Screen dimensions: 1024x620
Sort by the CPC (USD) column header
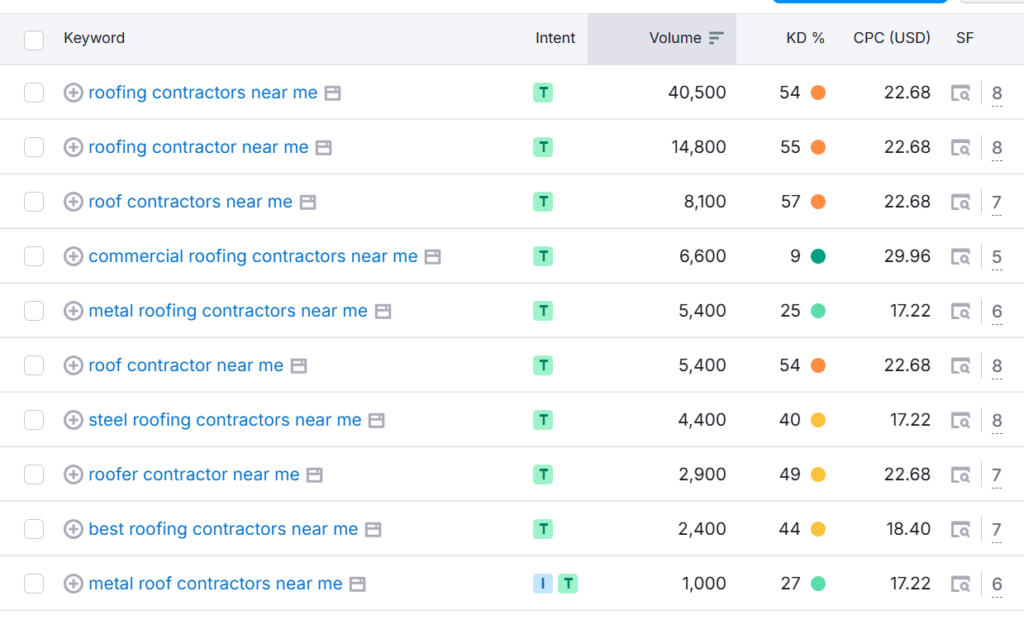[x=891, y=39]
